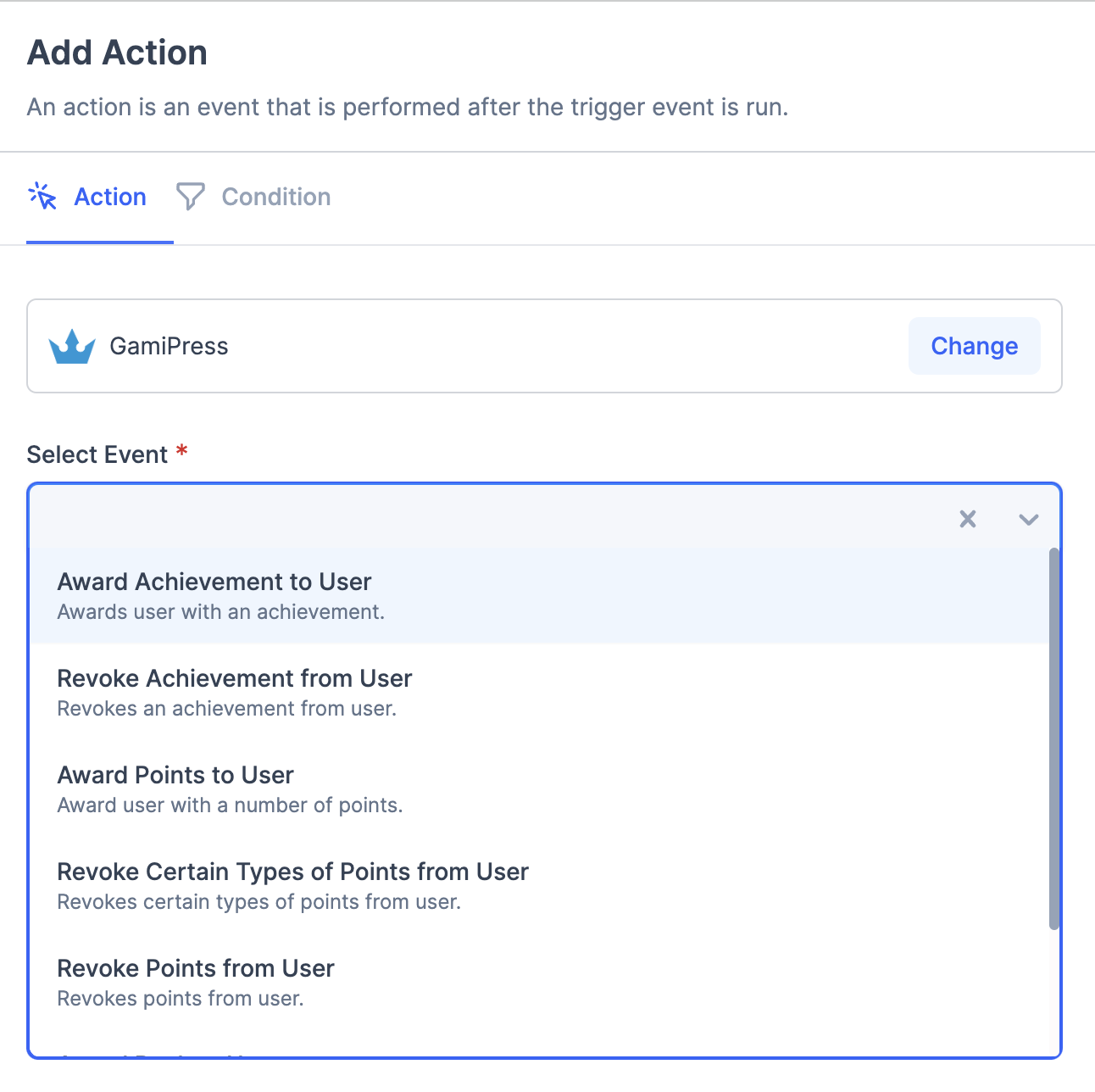The image size is (1095, 1092).
Task: Click the Add Action heading
Action: pyautogui.click(x=117, y=53)
